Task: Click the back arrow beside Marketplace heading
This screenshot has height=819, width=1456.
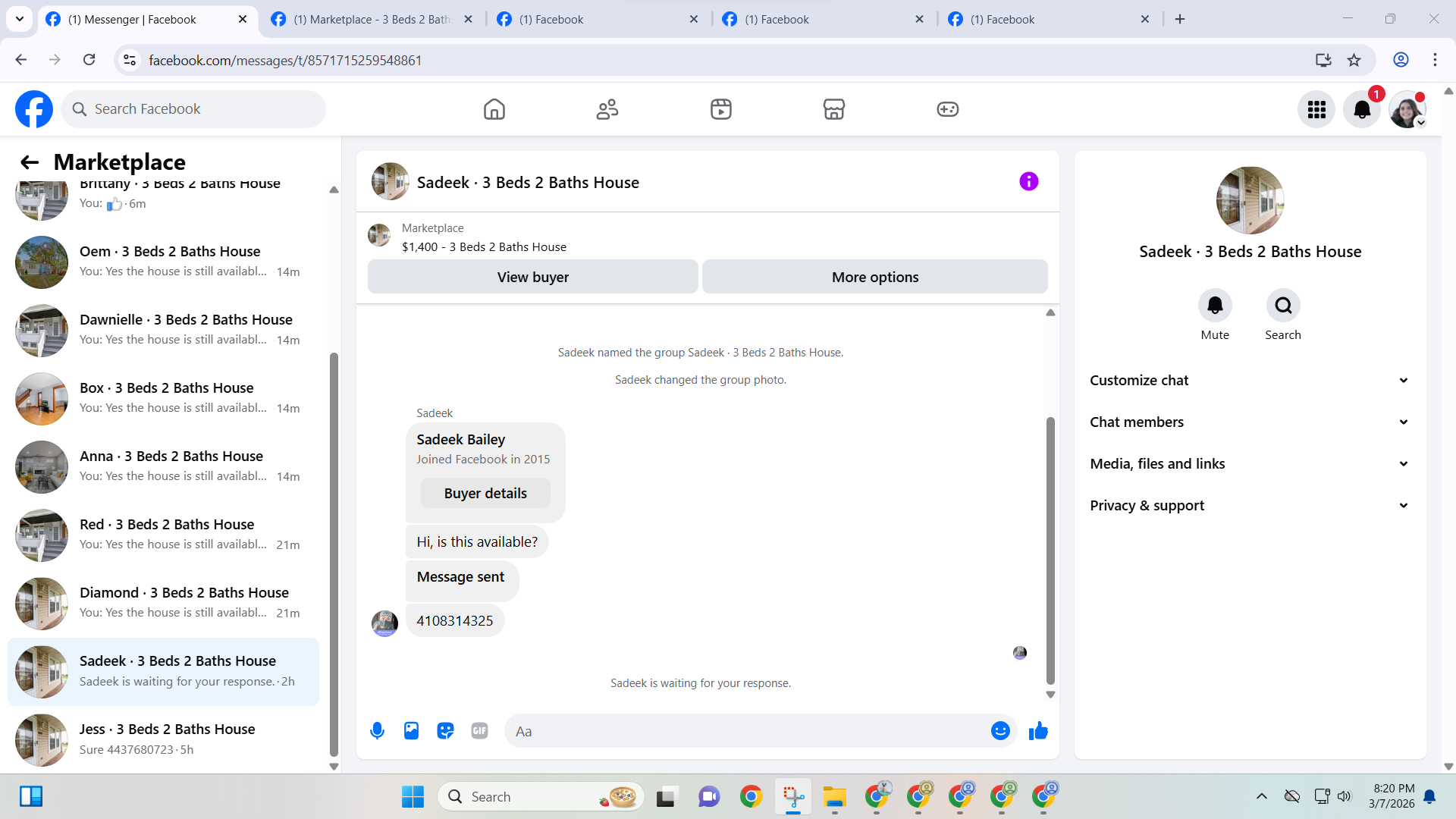Action: (30, 162)
